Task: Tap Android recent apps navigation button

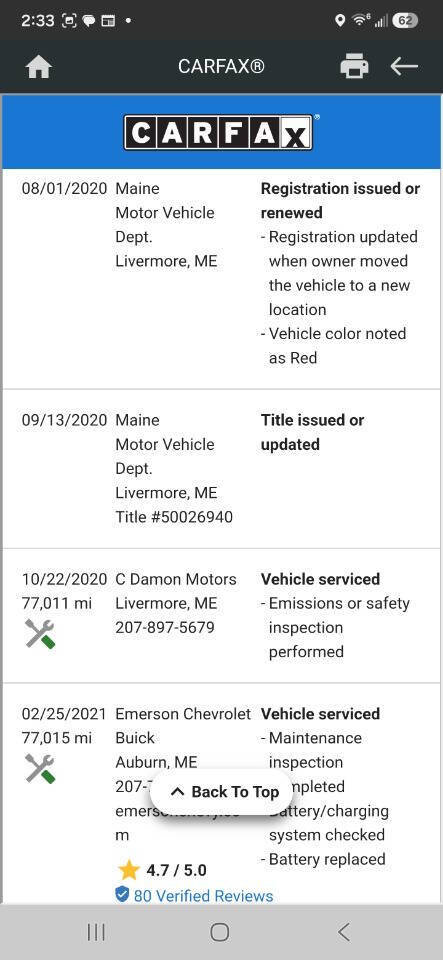Action: tap(96, 932)
